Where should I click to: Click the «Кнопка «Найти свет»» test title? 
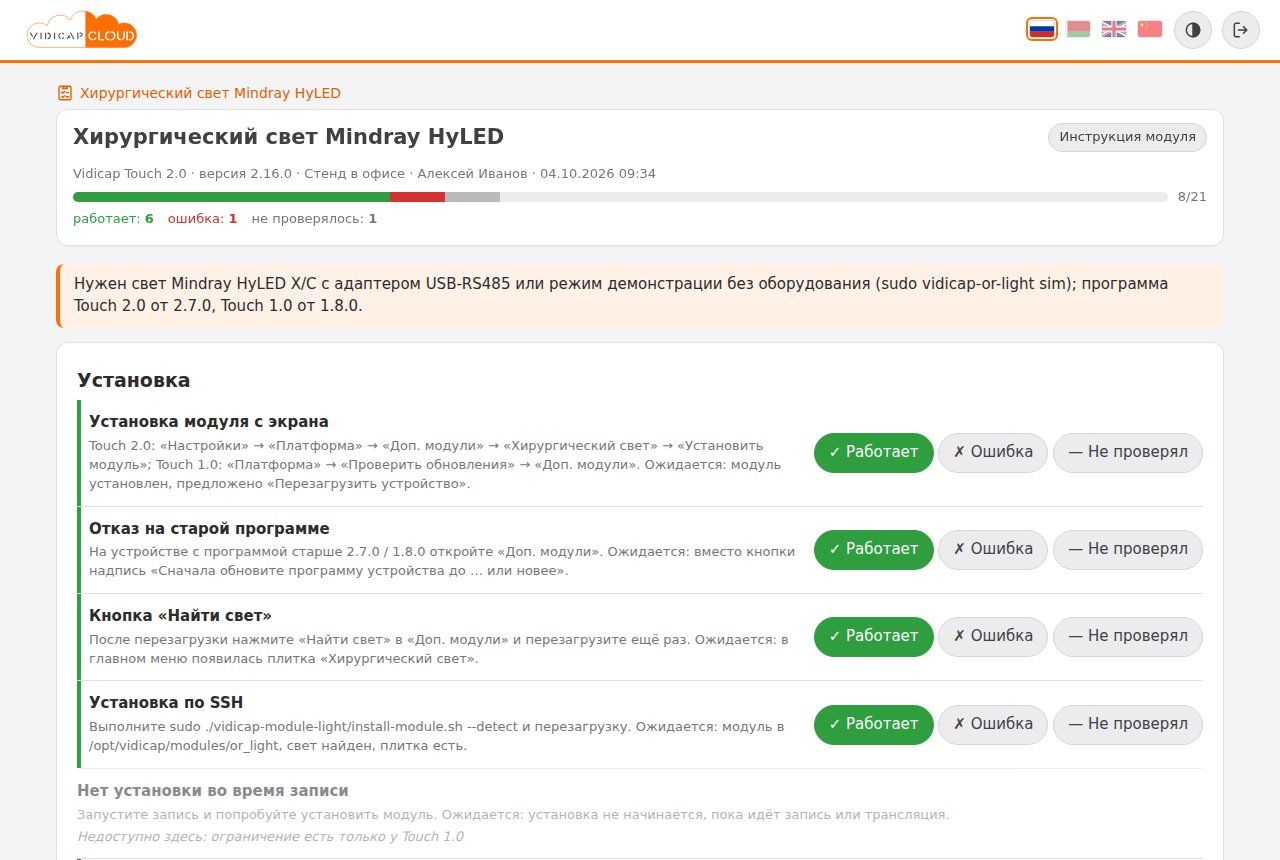click(x=181, y=615)
